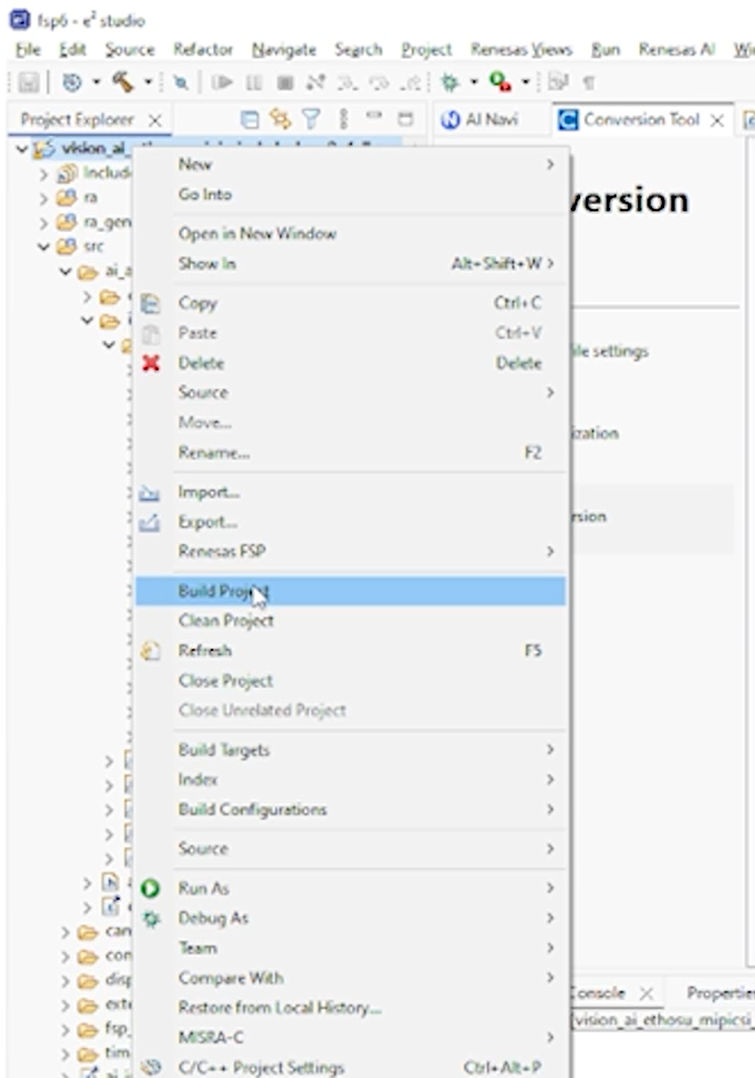This screenshot has height=1078, width=755.
Task: Open the Build Configurations submenu
Action: pos(252,809)
